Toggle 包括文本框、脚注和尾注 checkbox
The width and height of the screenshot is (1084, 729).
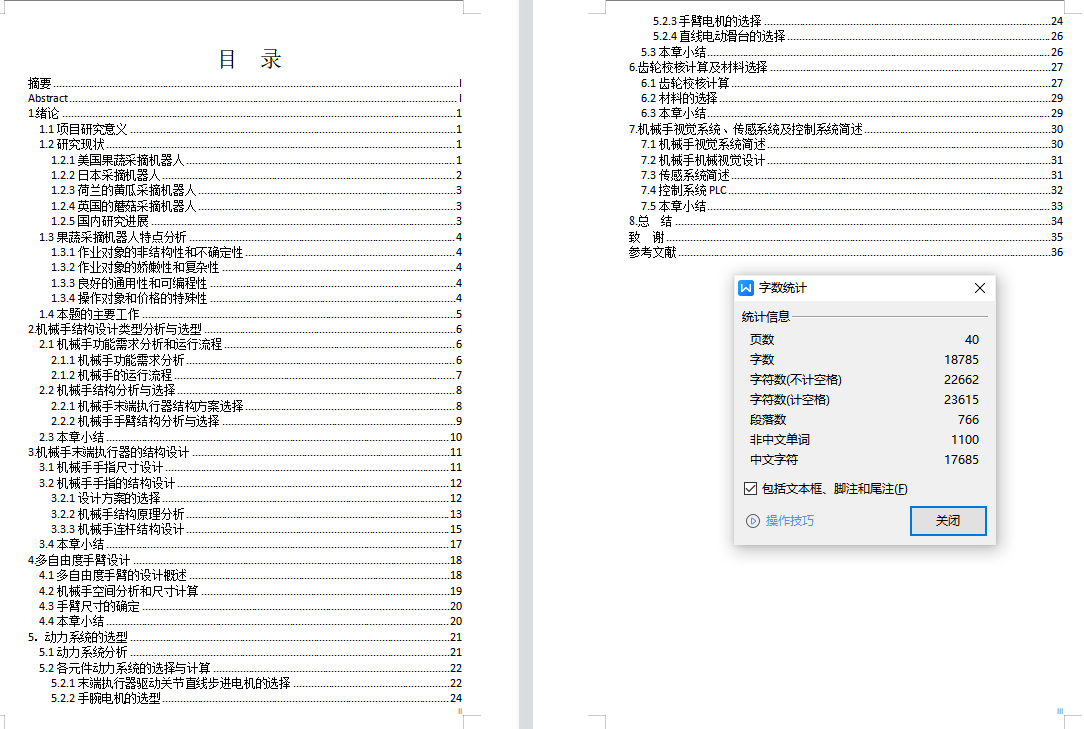coord(750,488)
